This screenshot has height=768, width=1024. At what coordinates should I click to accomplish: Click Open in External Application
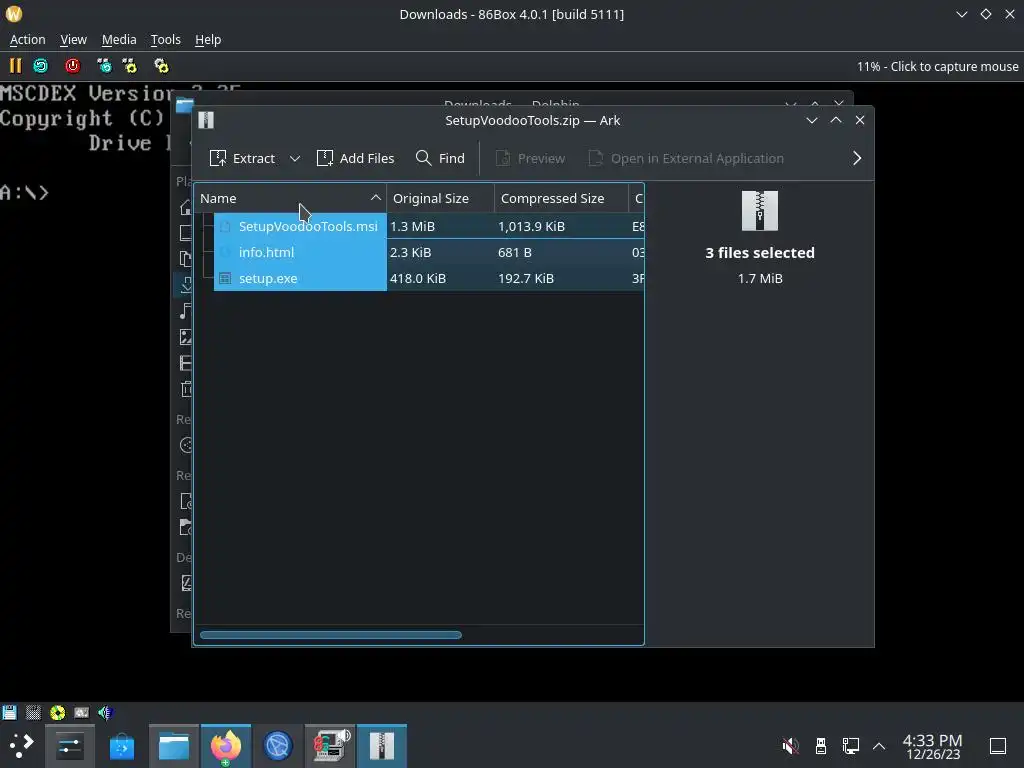pos(686,158)
